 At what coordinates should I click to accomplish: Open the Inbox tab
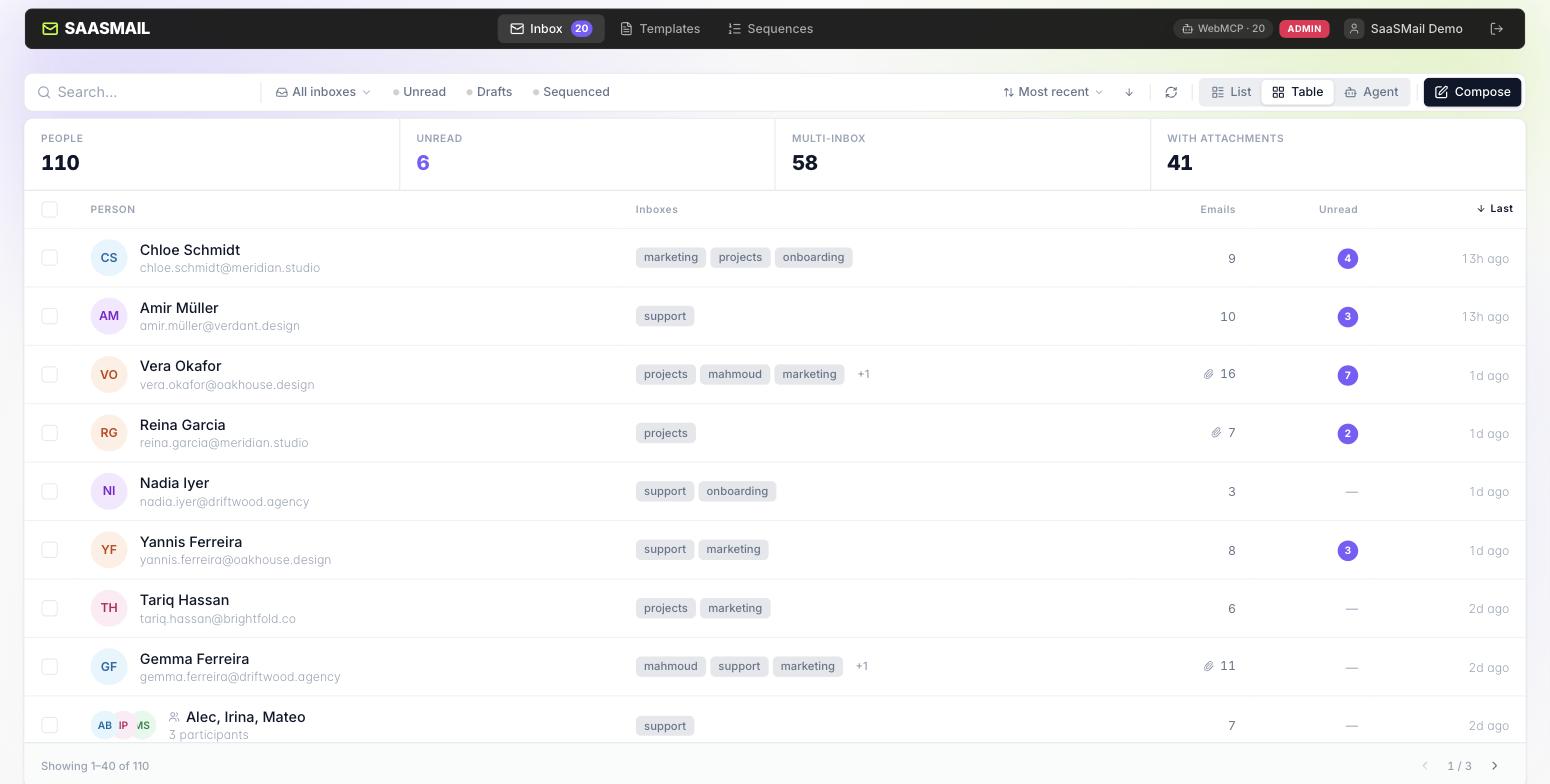[551, 29]
